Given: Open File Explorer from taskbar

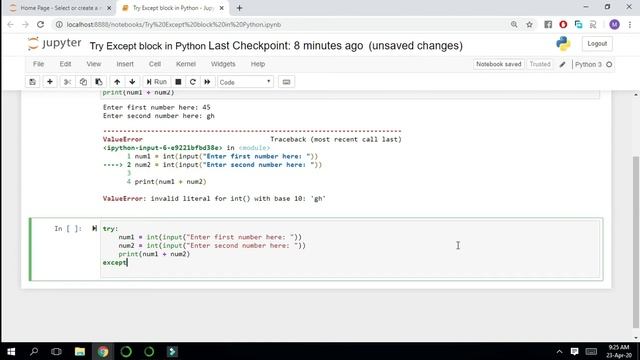Looking at the screenshot, I should coord(80,351).
